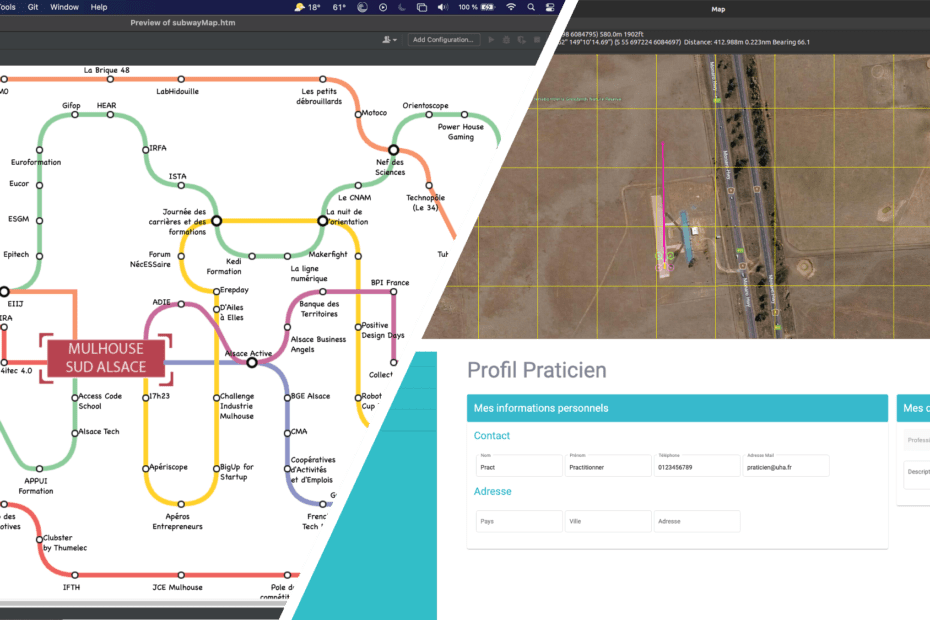Click the 61° temperature status item
This screenshot has height=620, width=930.
click(339, 7)
